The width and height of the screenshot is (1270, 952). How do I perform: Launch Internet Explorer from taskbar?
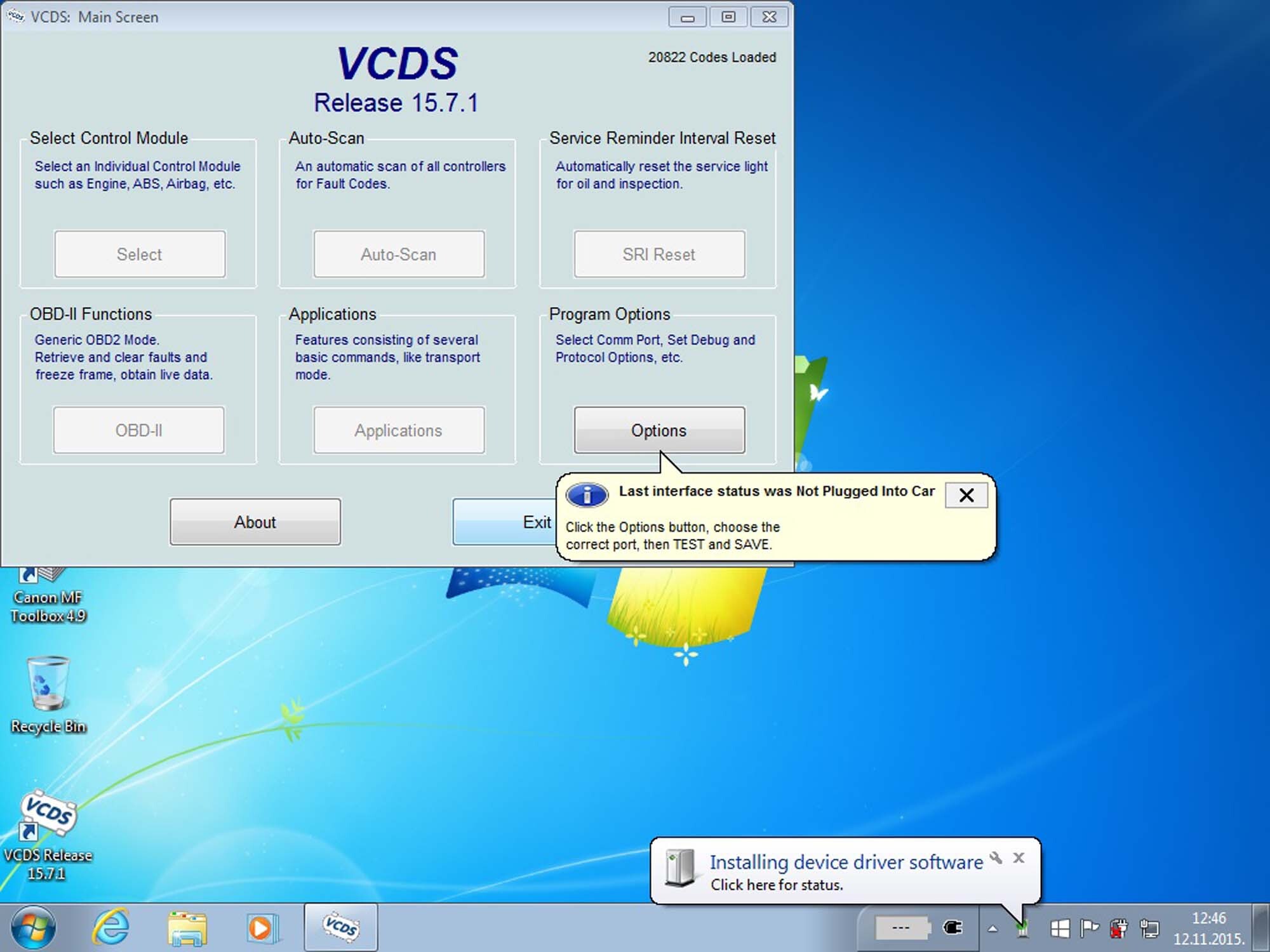[111, 927]
